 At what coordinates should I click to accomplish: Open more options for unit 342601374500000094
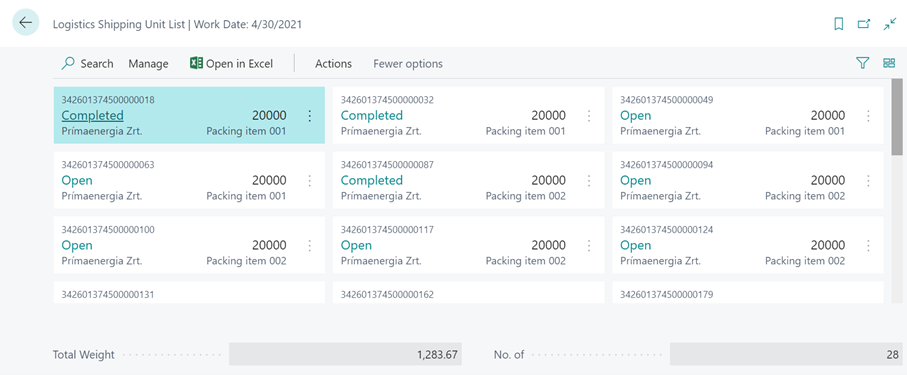pos(868,181)
